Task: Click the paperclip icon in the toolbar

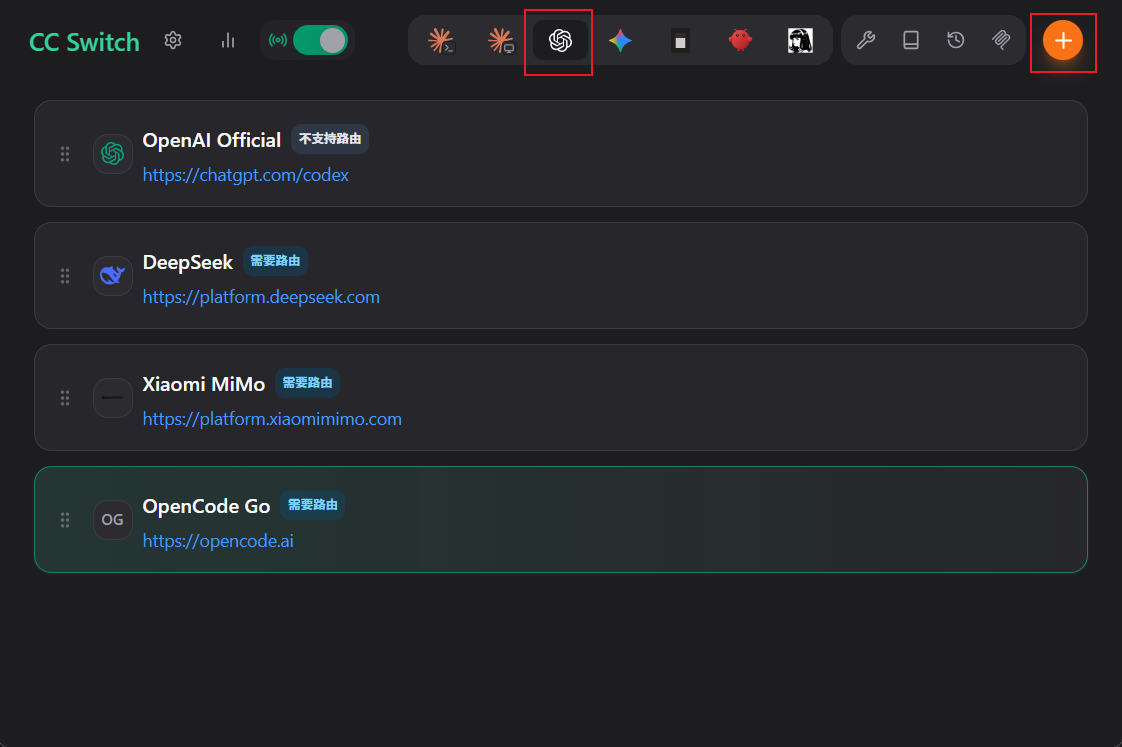Action: point(1001,41)
